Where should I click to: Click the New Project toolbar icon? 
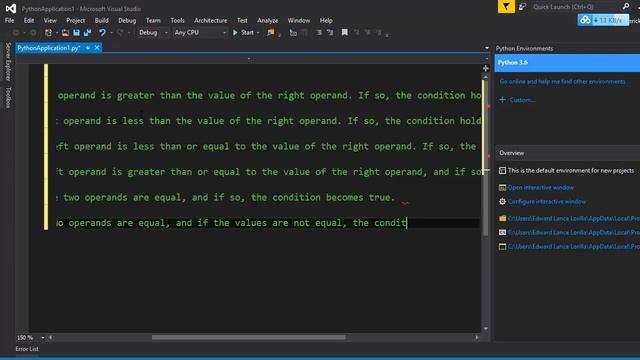(49, 33)
